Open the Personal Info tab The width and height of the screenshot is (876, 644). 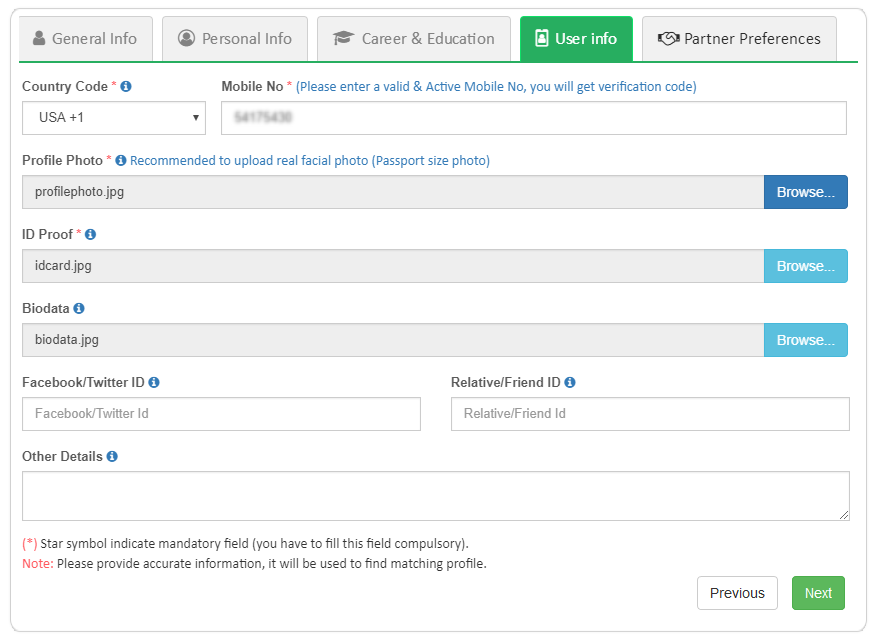235,39
